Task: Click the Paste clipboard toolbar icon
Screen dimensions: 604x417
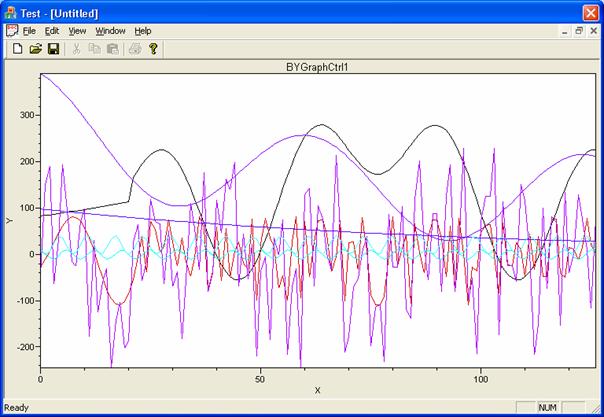Action: (x=112, y=48)
